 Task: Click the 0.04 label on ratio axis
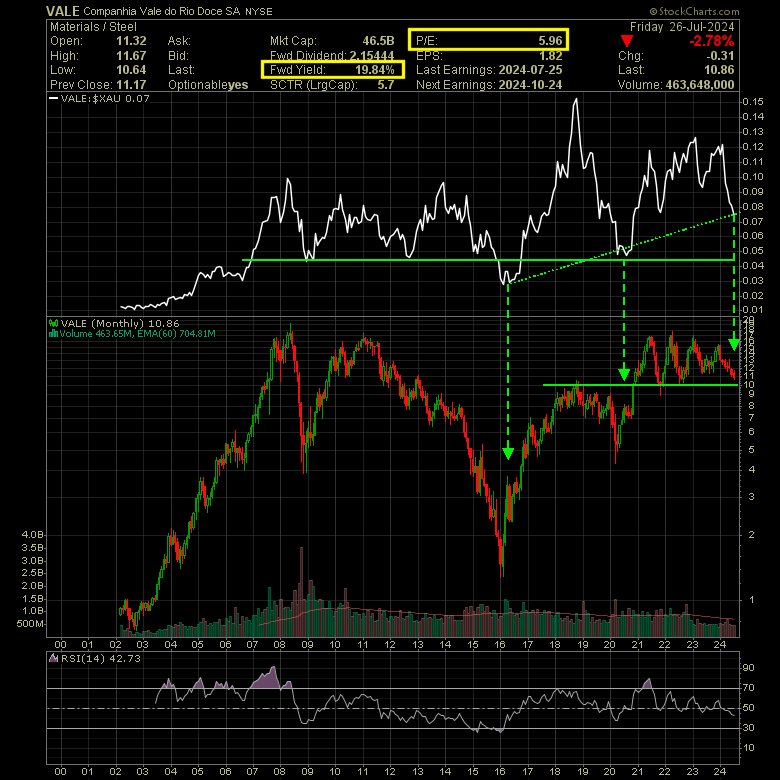pyautogui.click(x=753, y=266)
